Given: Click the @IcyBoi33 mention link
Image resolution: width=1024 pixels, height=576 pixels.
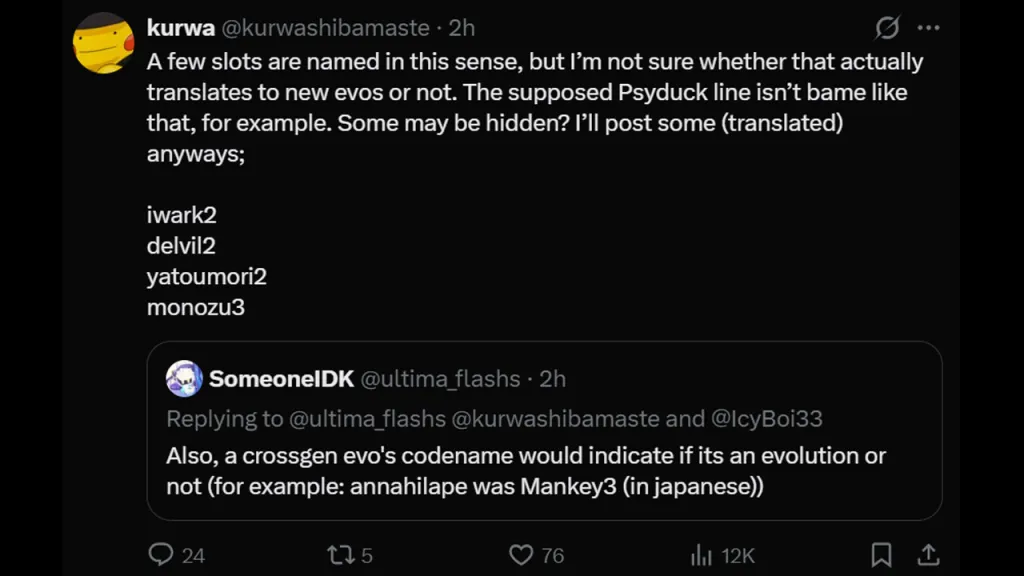Looking at the screenshot, I should click(767, 419).
